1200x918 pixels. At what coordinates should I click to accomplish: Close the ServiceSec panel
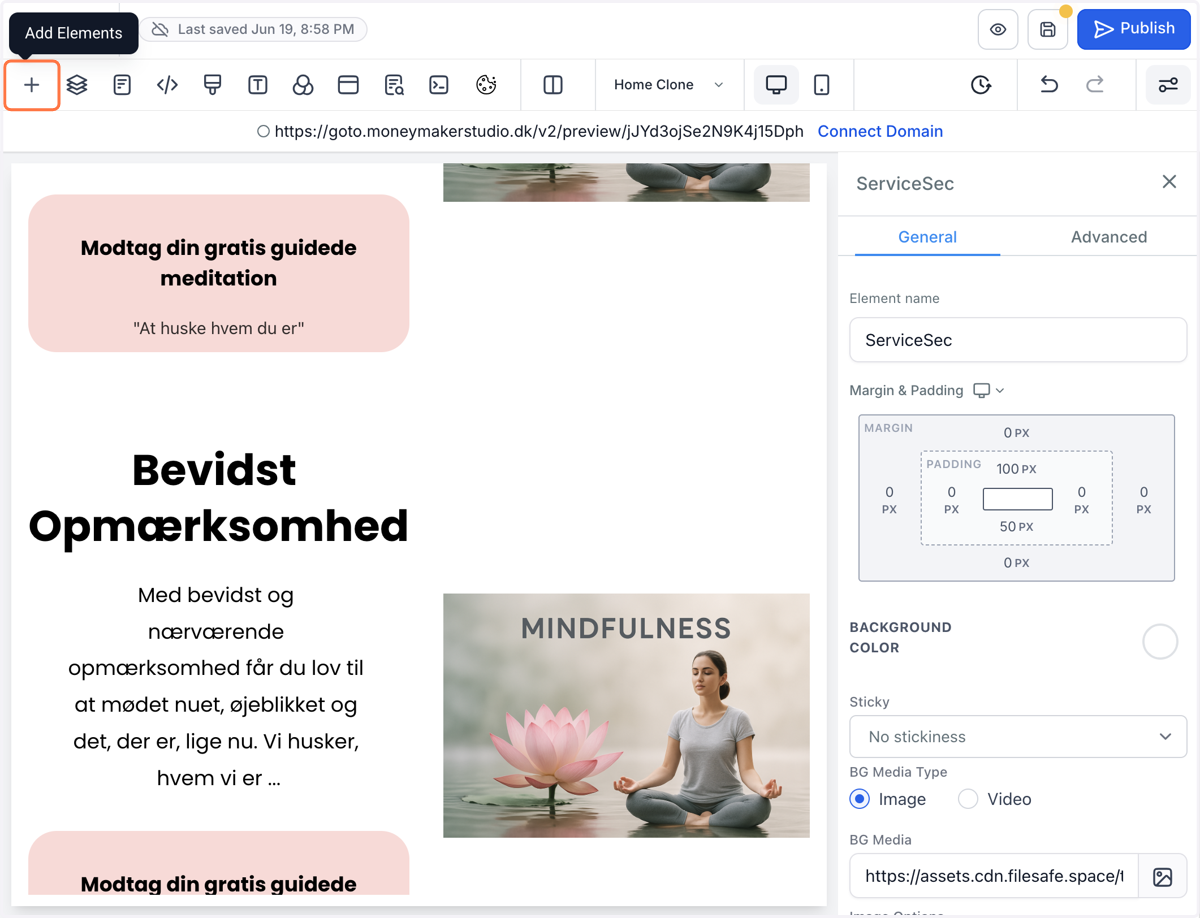(x=1169, y=182)
